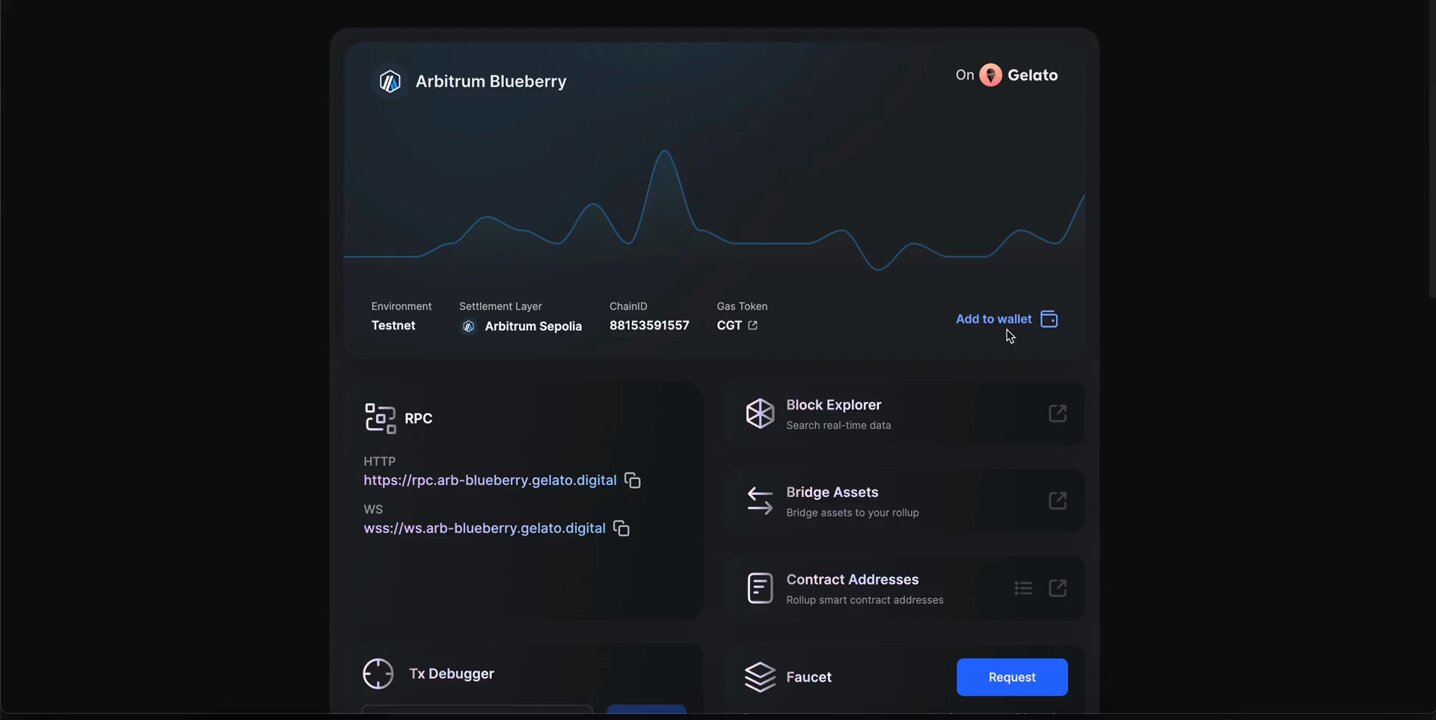The height and width of the screenshot is (720, 1436).
Task: Open the external link icon next to CGT
Action: 752,324
